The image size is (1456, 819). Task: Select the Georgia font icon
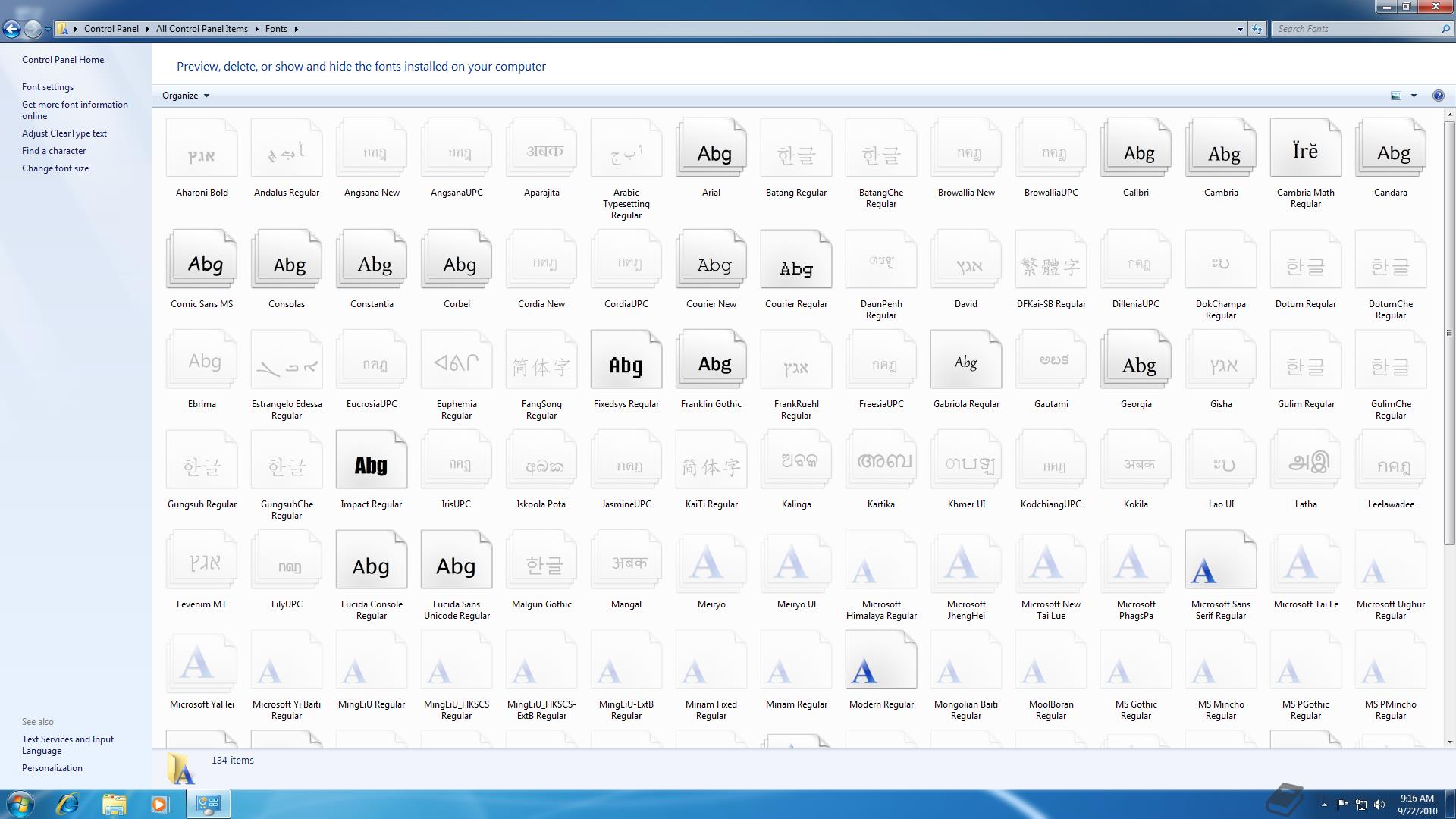[x=1136, y=360]
